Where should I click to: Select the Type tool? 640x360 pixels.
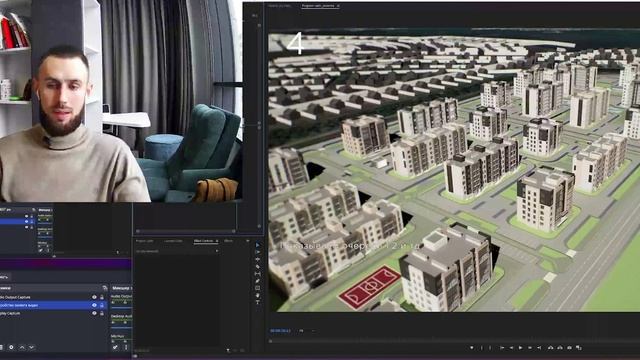258,302
